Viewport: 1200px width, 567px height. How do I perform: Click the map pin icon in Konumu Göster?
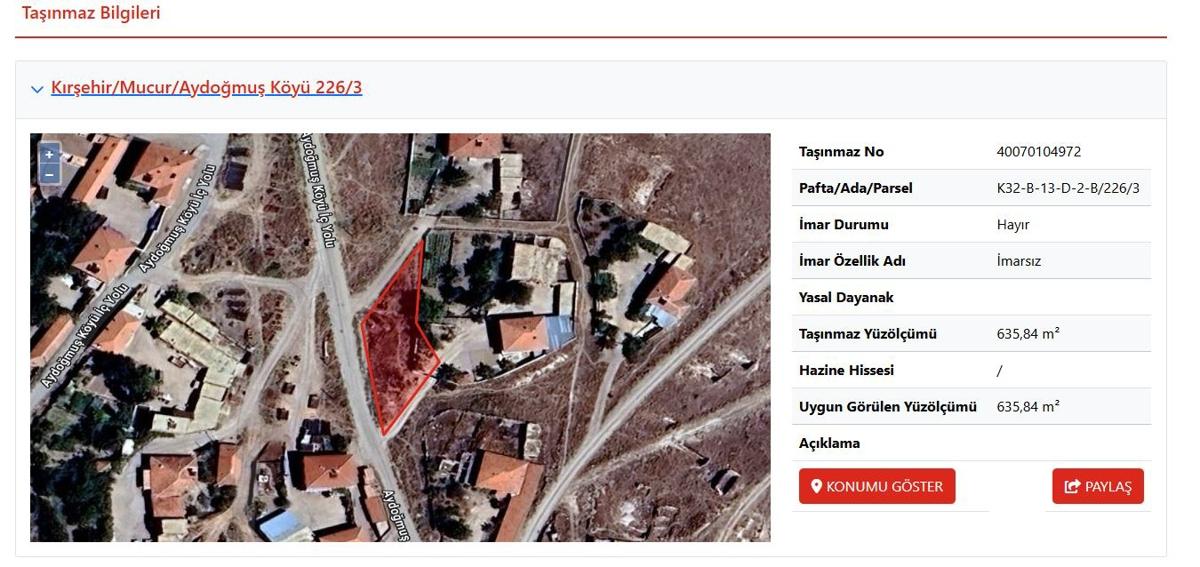coord(816,487)
